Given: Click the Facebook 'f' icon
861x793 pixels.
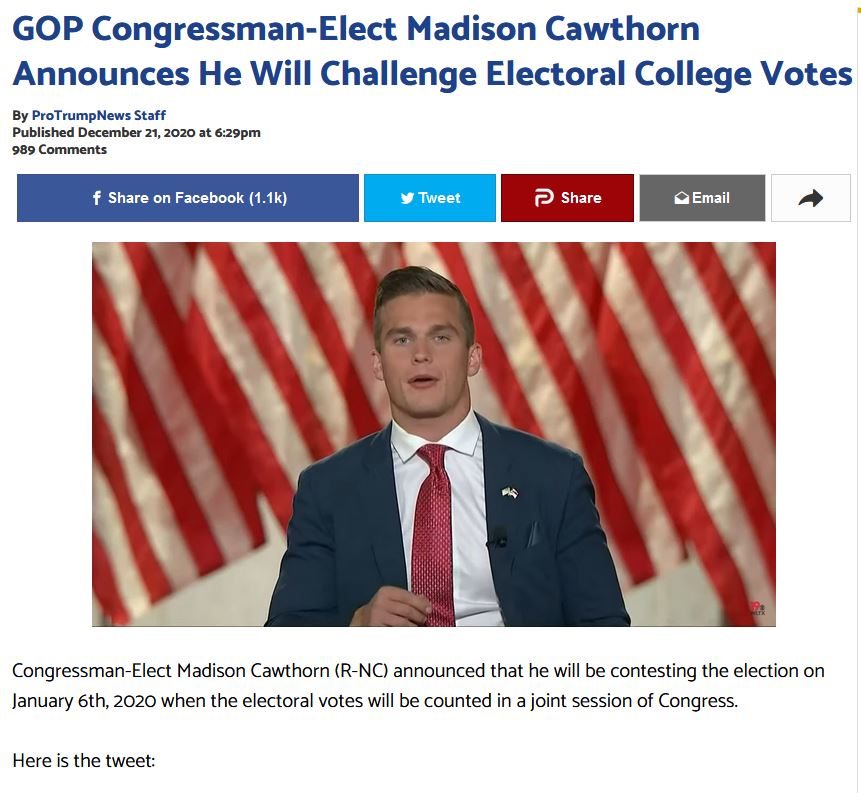Looking at the screenshot, I should pyautogui.click(x=97, y=198).
